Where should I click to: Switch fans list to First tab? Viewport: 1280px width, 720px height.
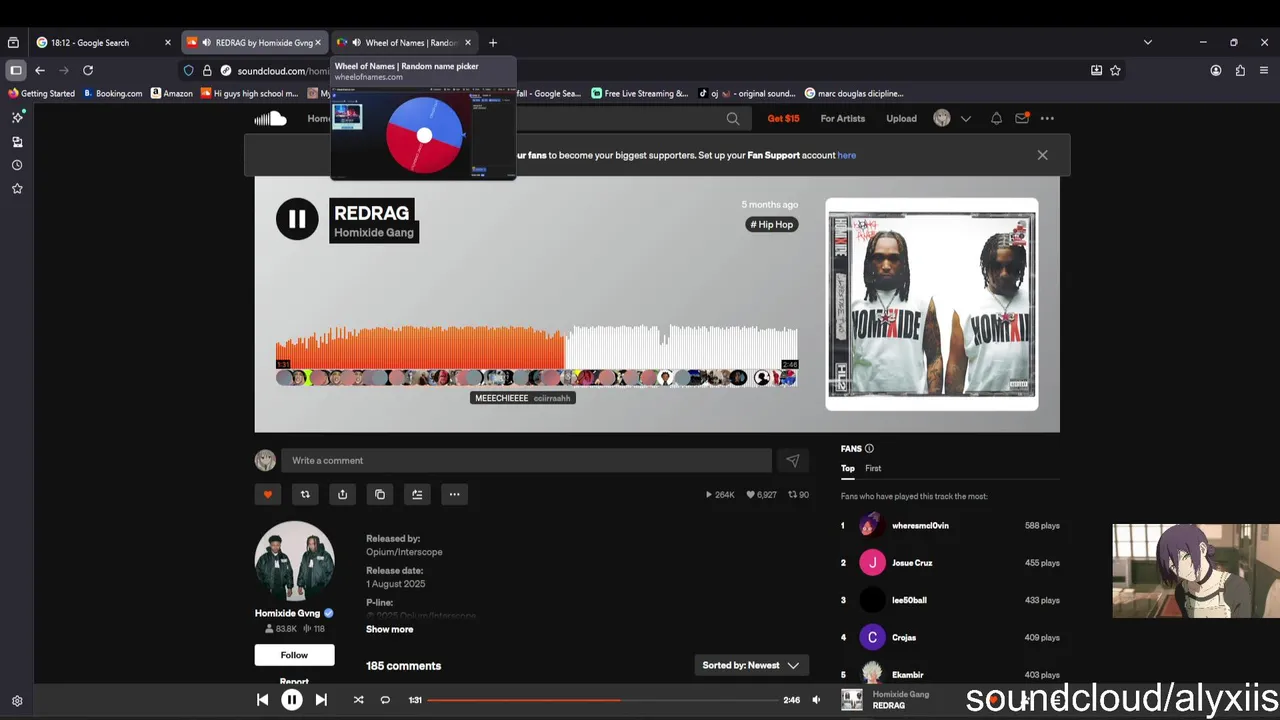(873, 468)
